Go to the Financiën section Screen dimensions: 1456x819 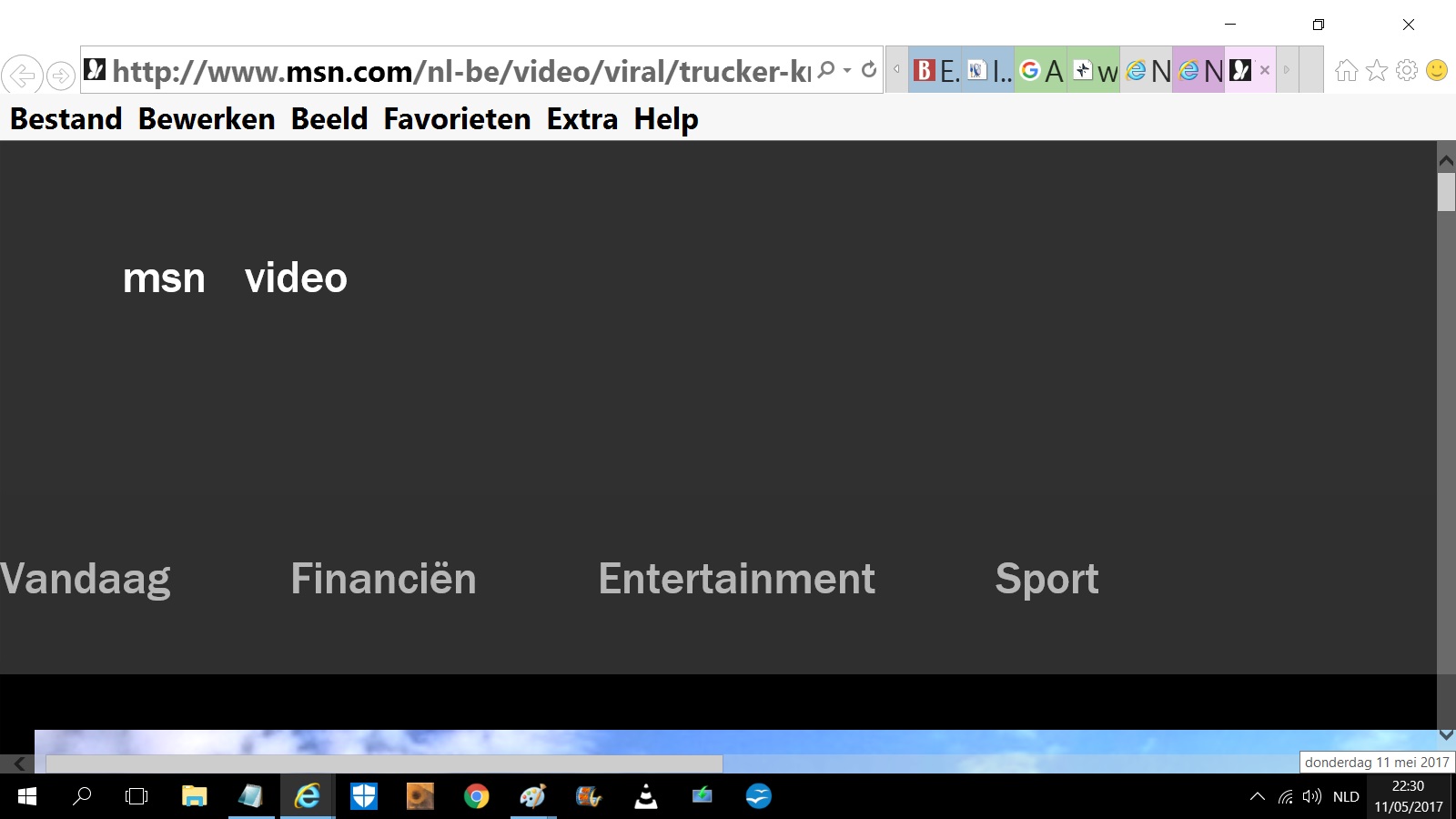(383, 579)
